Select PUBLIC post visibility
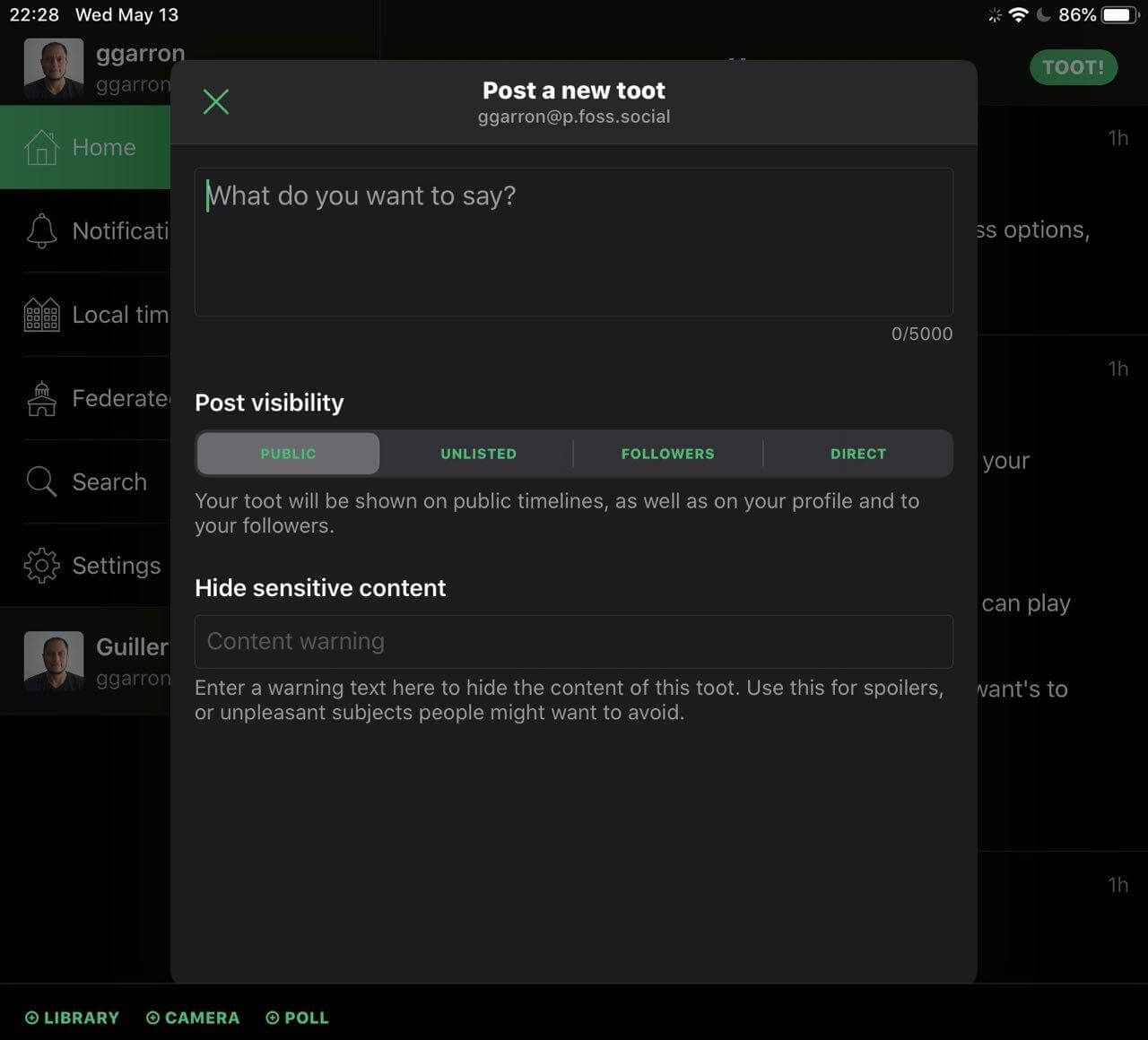 (288, 454)
